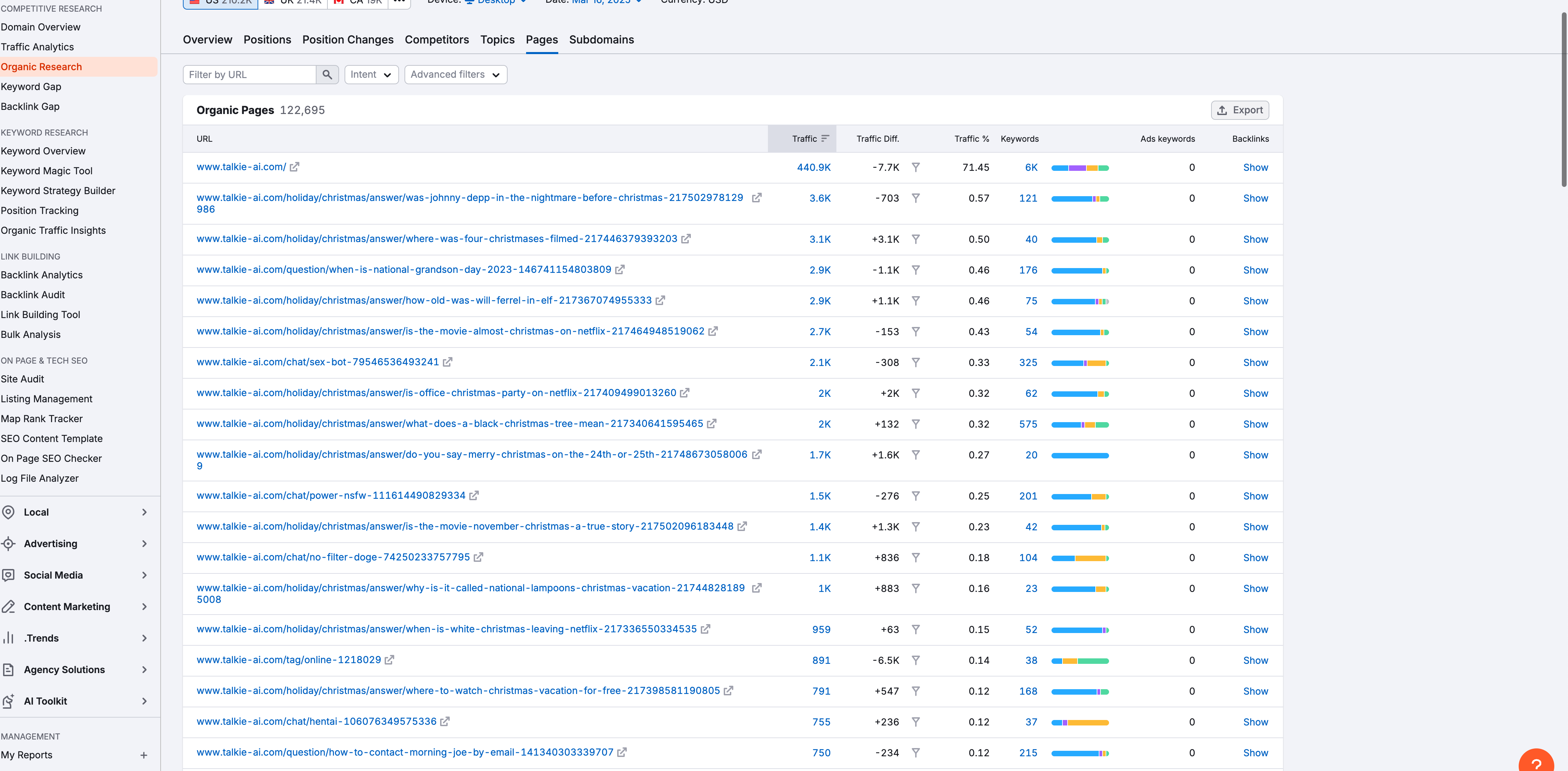Click plus icon next to My Reports

144,755
